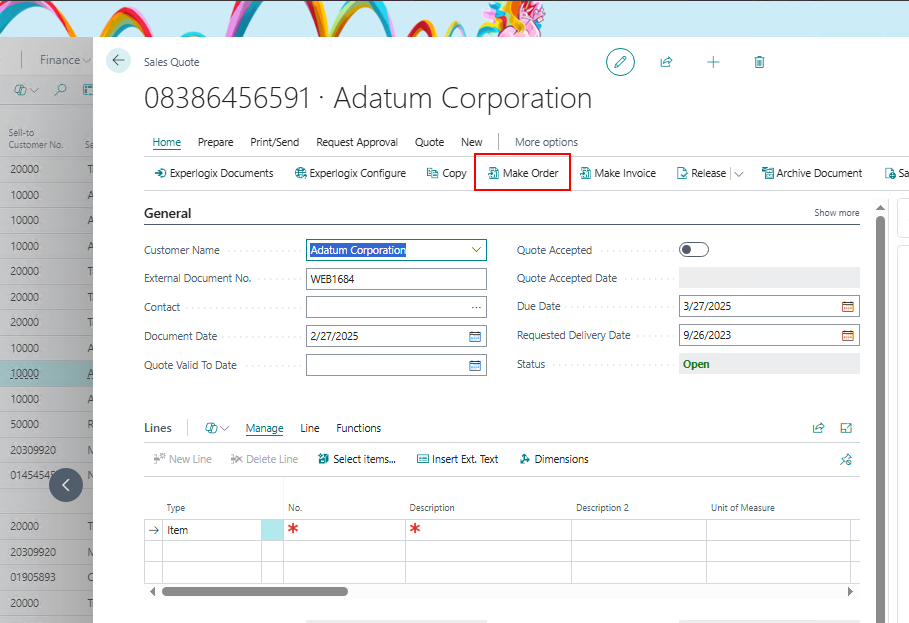Release the sales quote
Image resolution: width=909 pixels, height=623 pixels.
pos(701,173)
